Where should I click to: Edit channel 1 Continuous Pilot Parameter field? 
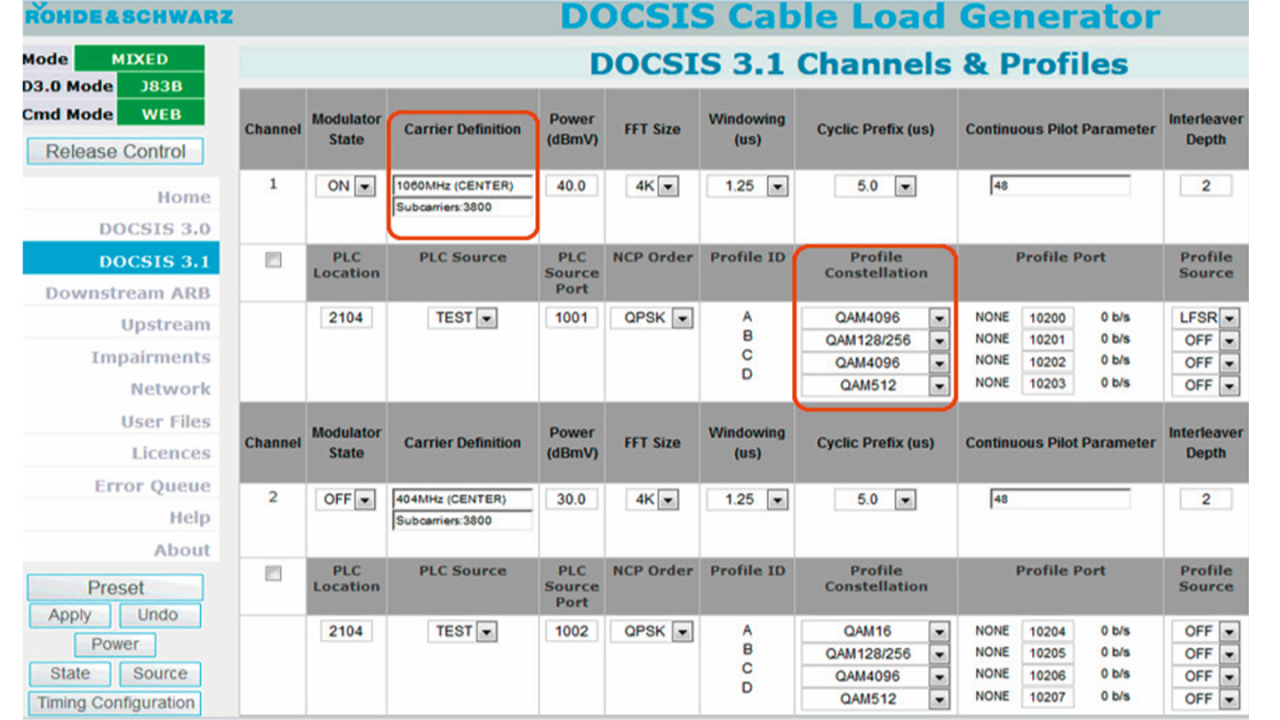(1060, 186)
